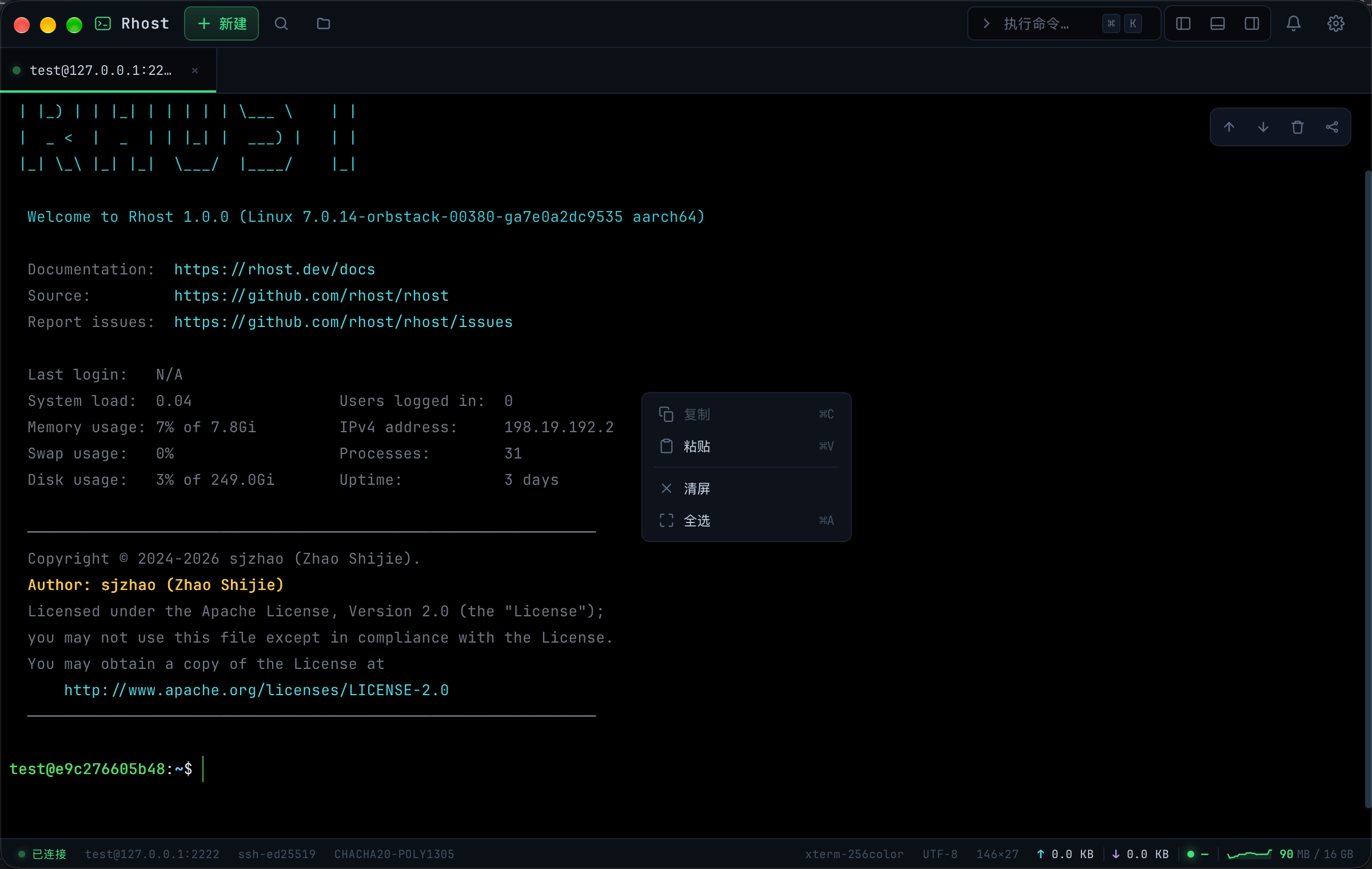Click the Welcome to Rhost 1.0.0 line
1372x869 pixels.
366,217
